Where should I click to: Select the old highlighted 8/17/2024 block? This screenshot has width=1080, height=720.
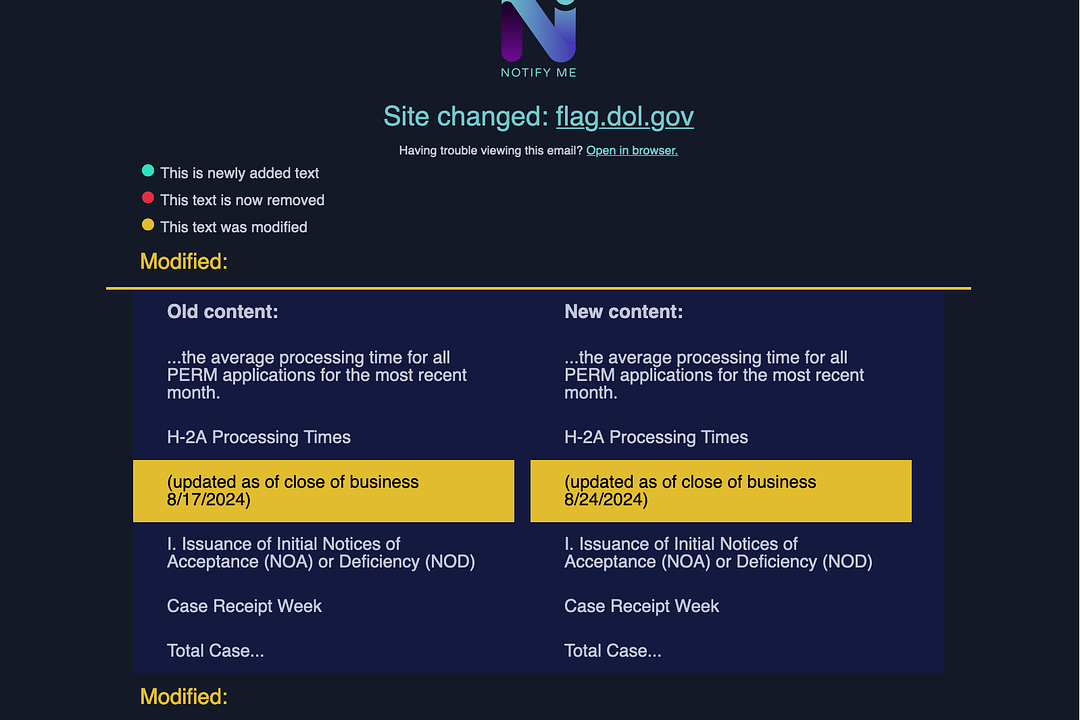(323, 491)
